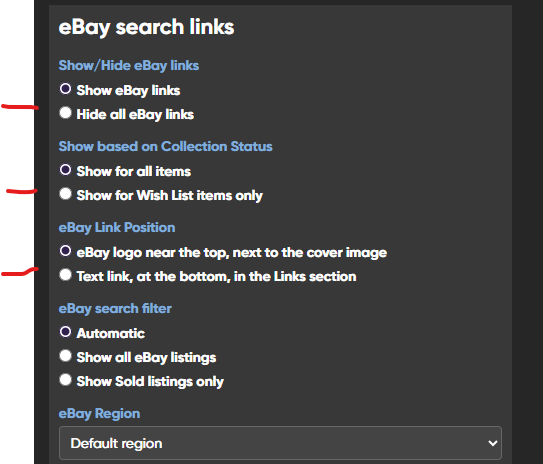Select Text link at the bottom option

click(x=65, y=275)
